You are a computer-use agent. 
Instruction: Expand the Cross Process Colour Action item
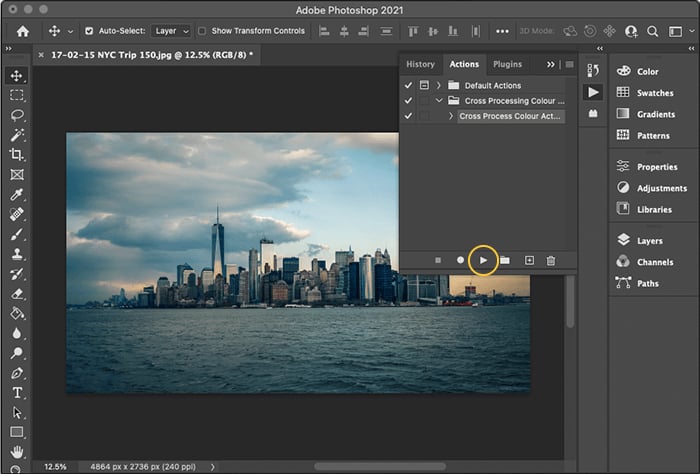pyautogui.click(x=451, y=117)
